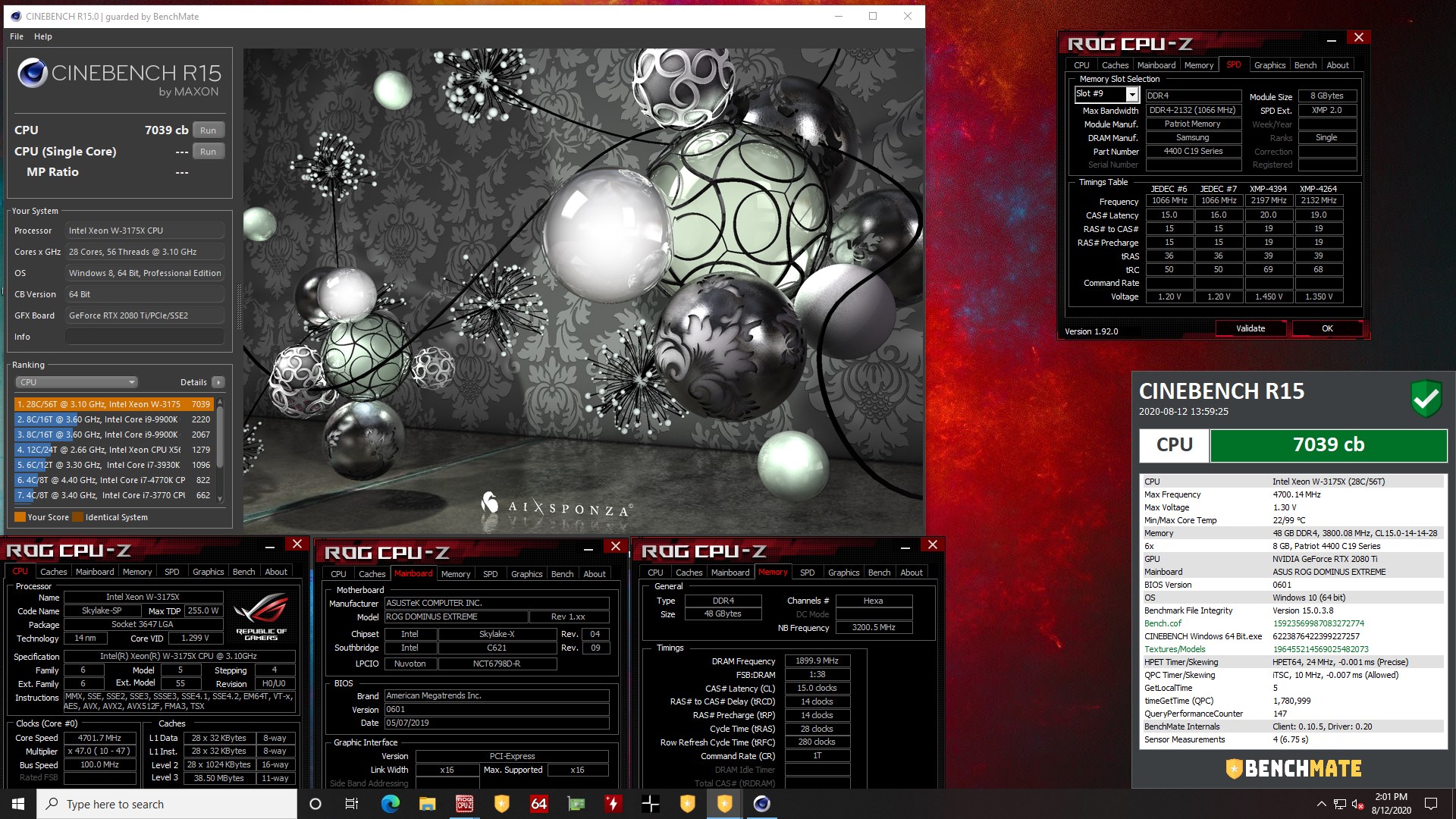
Task: Click the 7039 cb green score bar
Action: point(1329,445)
